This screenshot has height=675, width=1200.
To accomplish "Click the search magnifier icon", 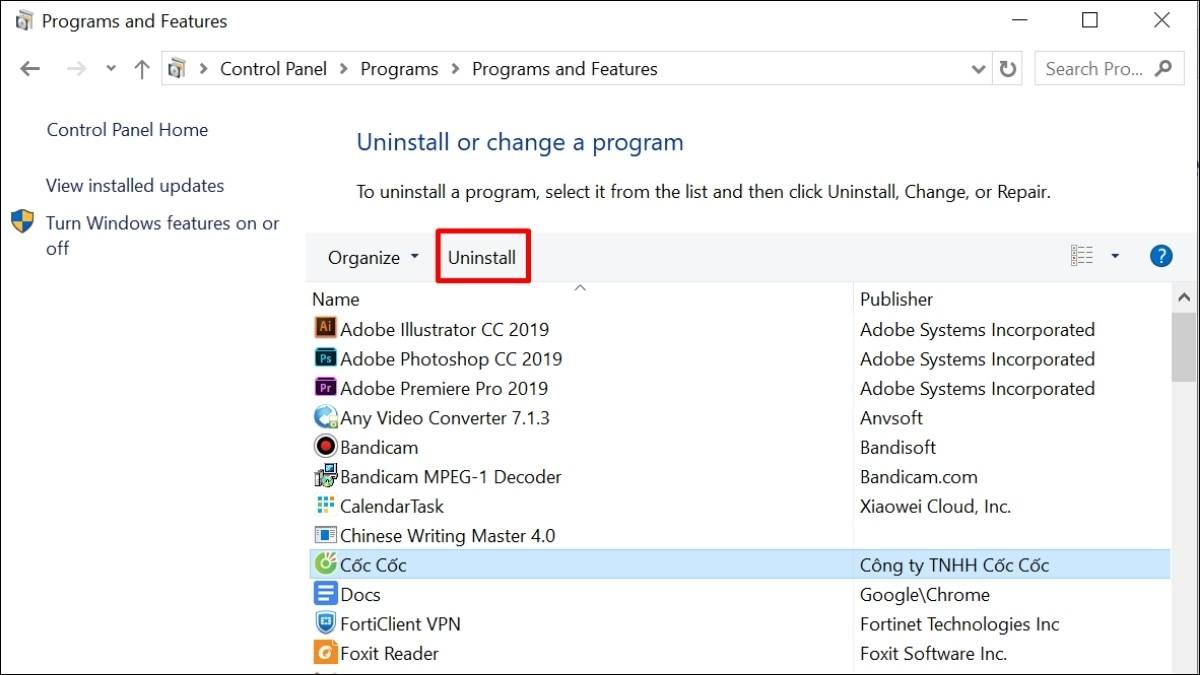I will pos(1163,68).
